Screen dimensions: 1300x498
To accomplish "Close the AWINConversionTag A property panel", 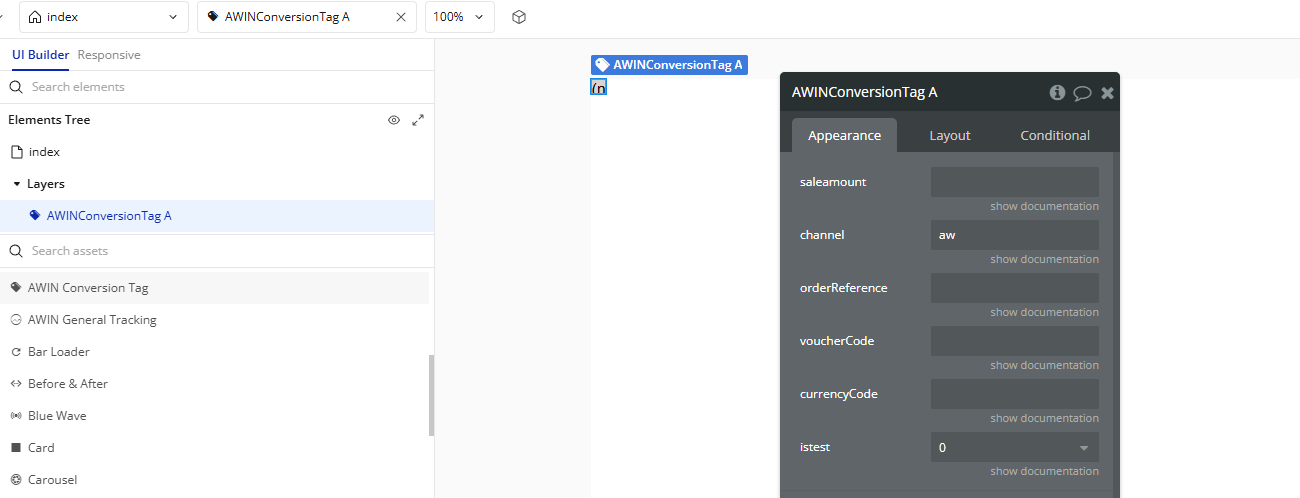I will coord(1107,93).
